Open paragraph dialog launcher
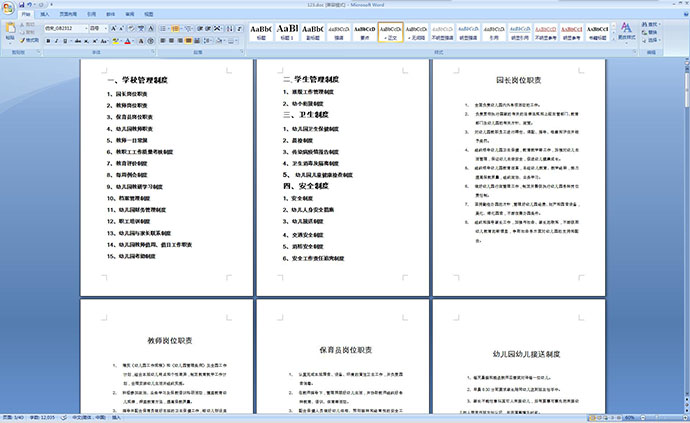Screen dimensions: 690x423 click(x=241, y=51)
